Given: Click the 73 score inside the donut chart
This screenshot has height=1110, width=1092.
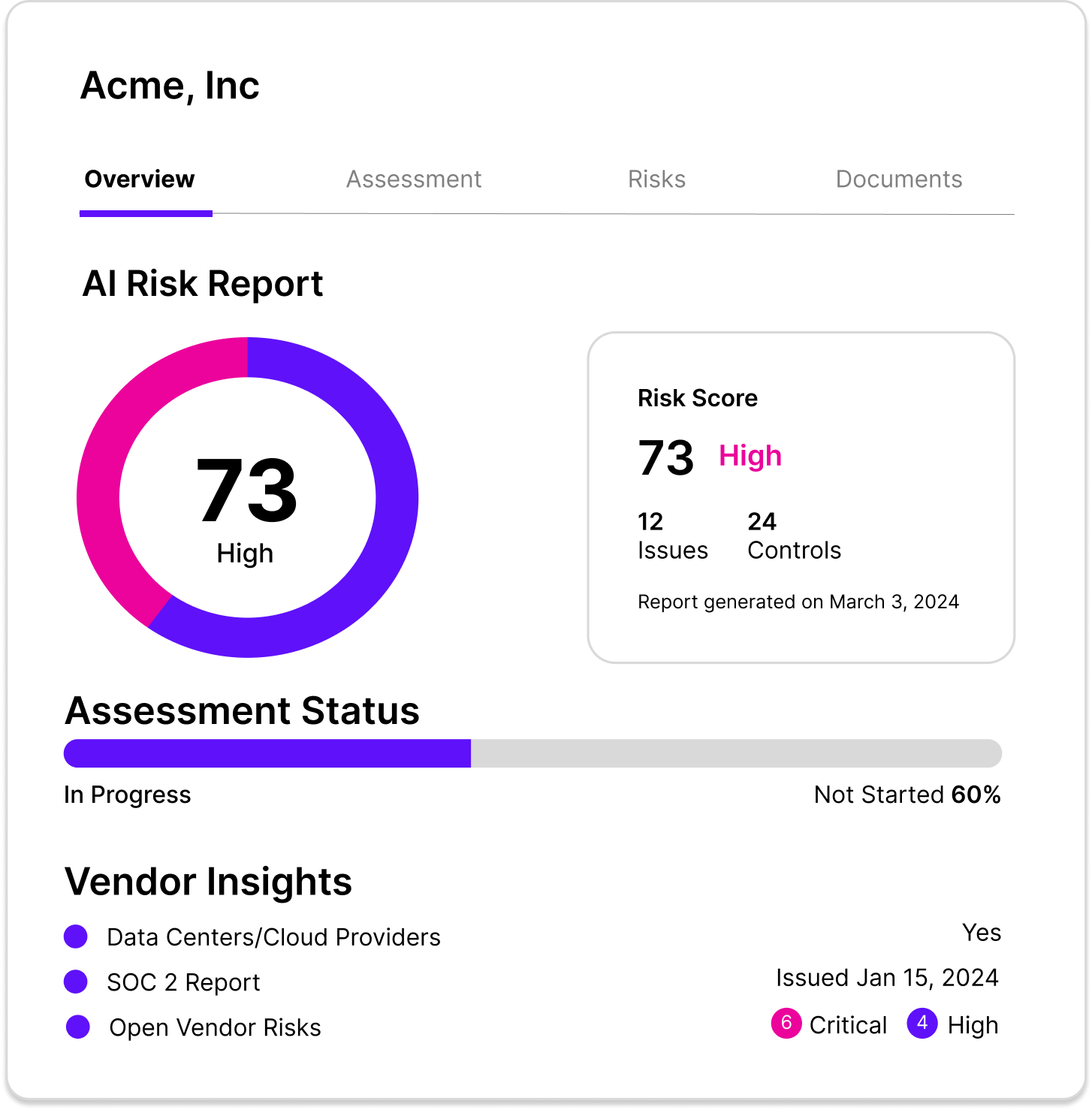Looking at the screenshot, I should coord(247,490).
